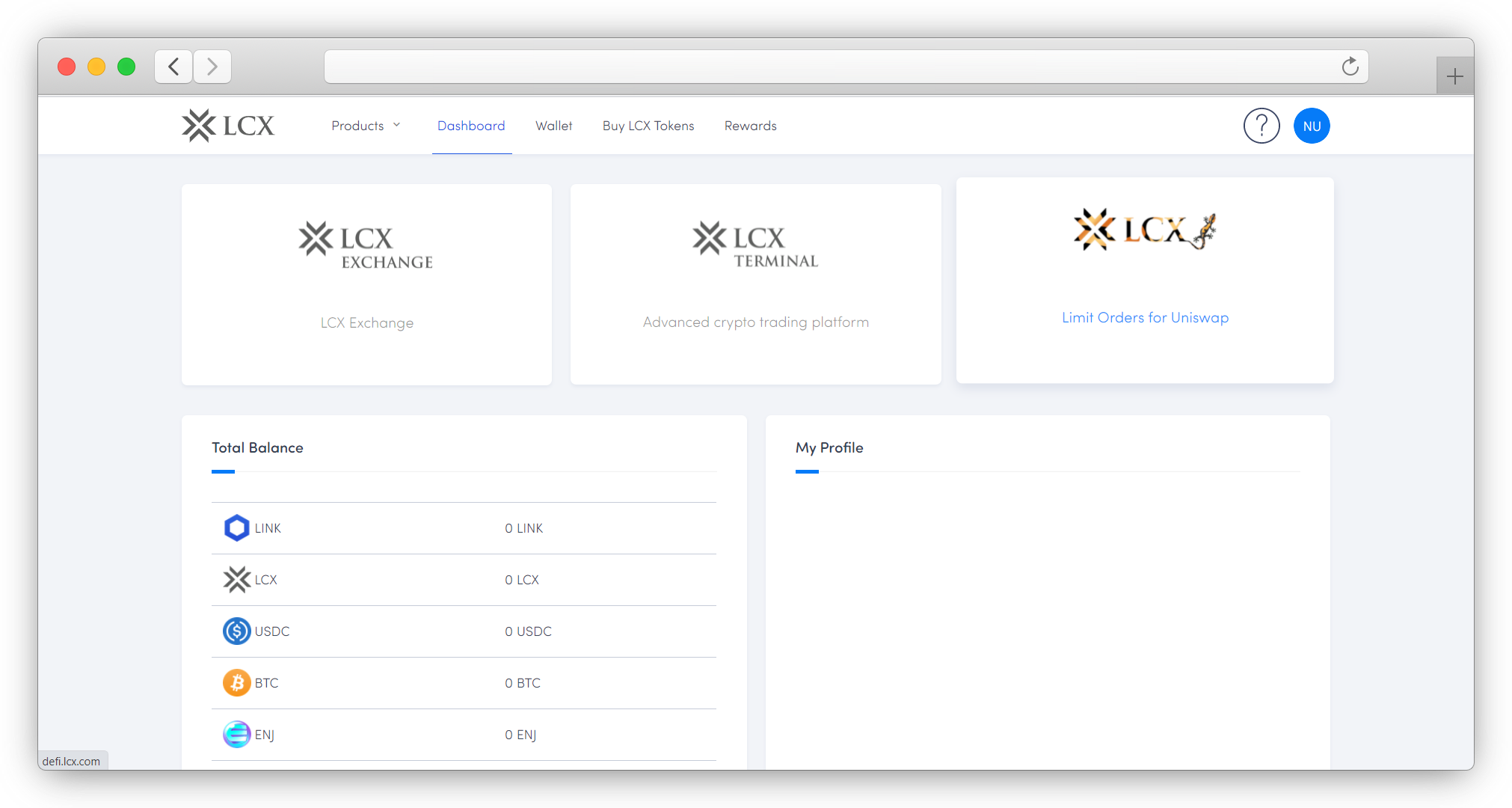Viewport: 1512px width, 808px height.
Task: Click the LCX Exchange card caption
Action: 366,322
